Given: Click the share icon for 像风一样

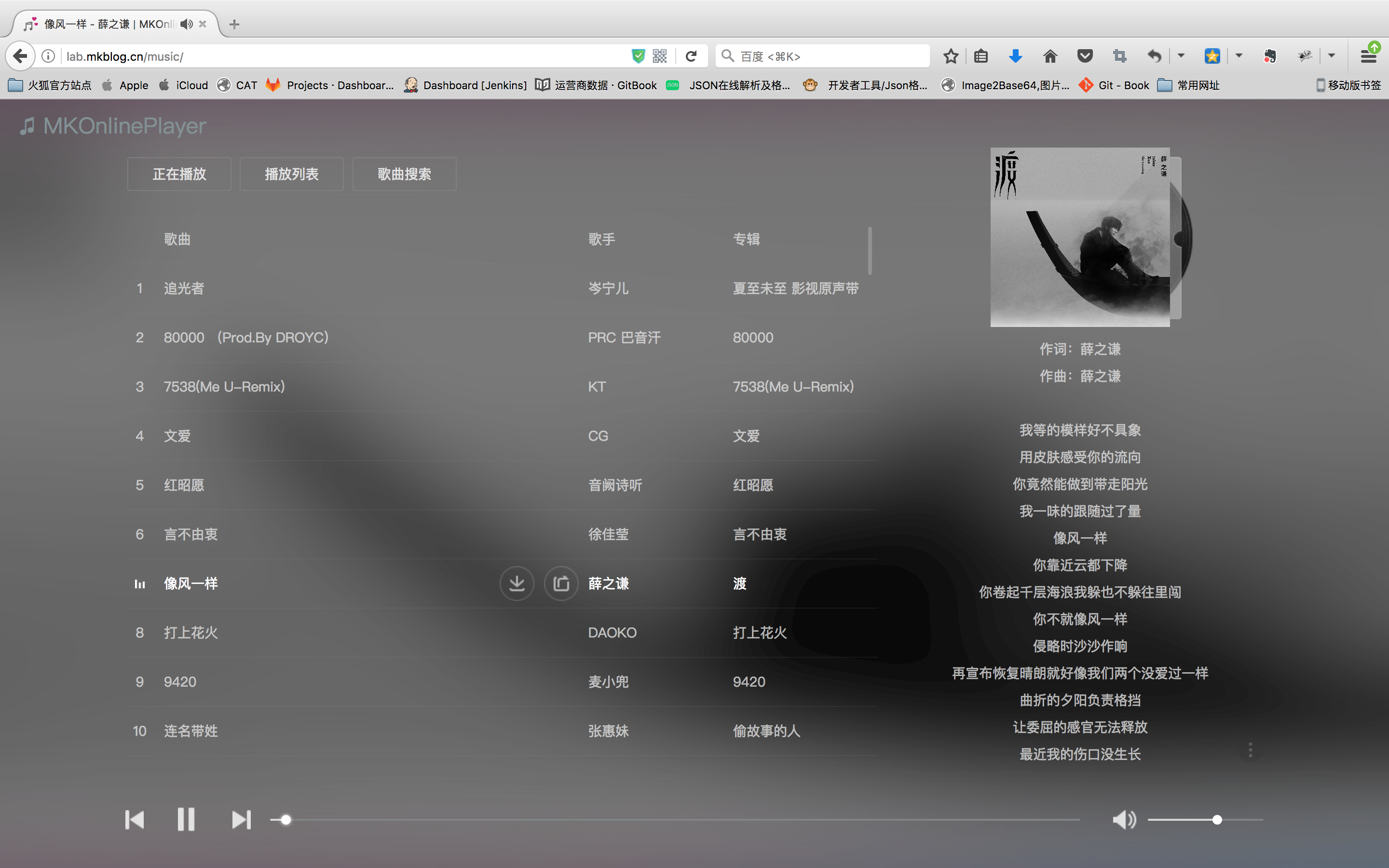Looking at the screenshot, I should tap(561, 583).
